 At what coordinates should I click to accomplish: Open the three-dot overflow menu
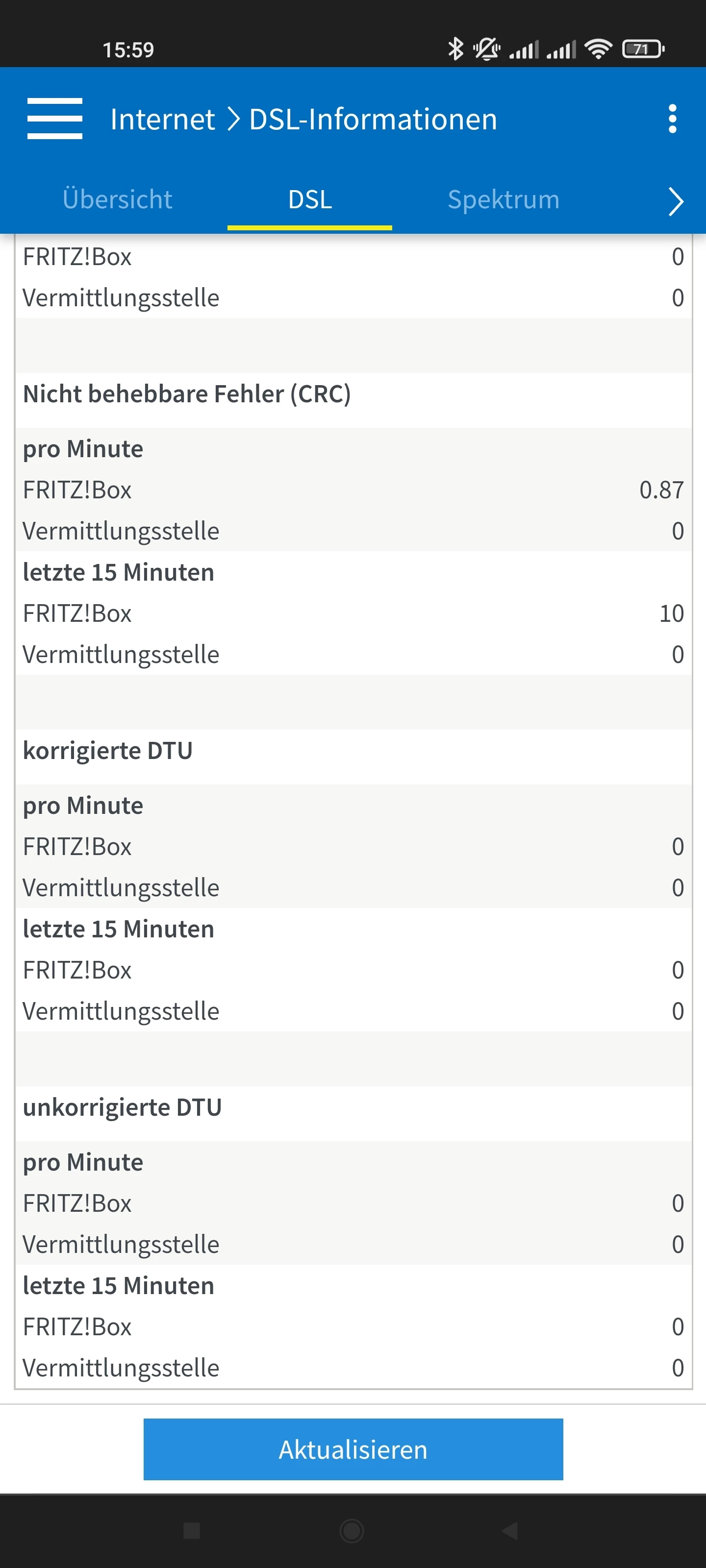tap(672, 119)
